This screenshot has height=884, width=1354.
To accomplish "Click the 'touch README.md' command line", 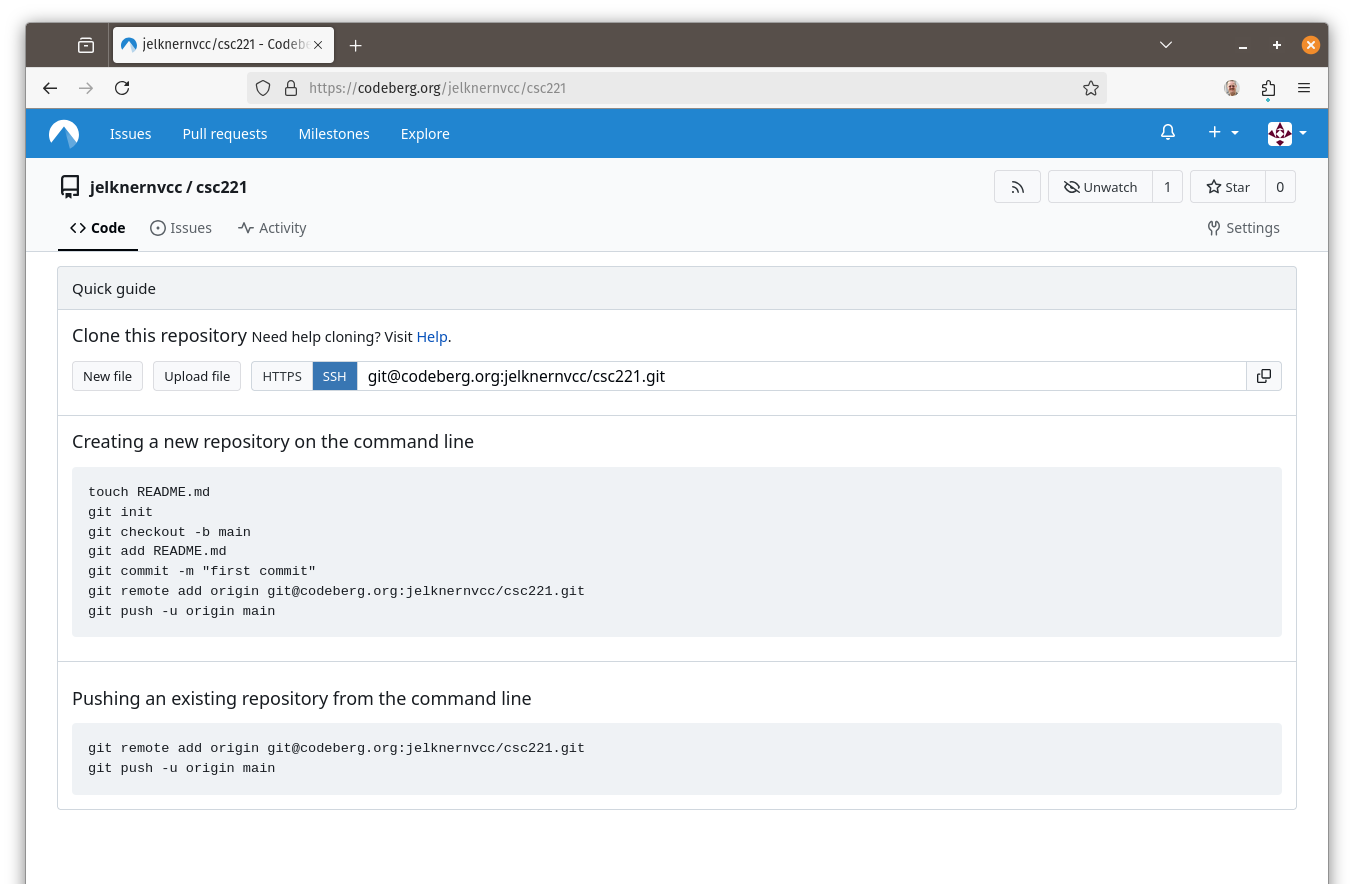I will 149,492.
